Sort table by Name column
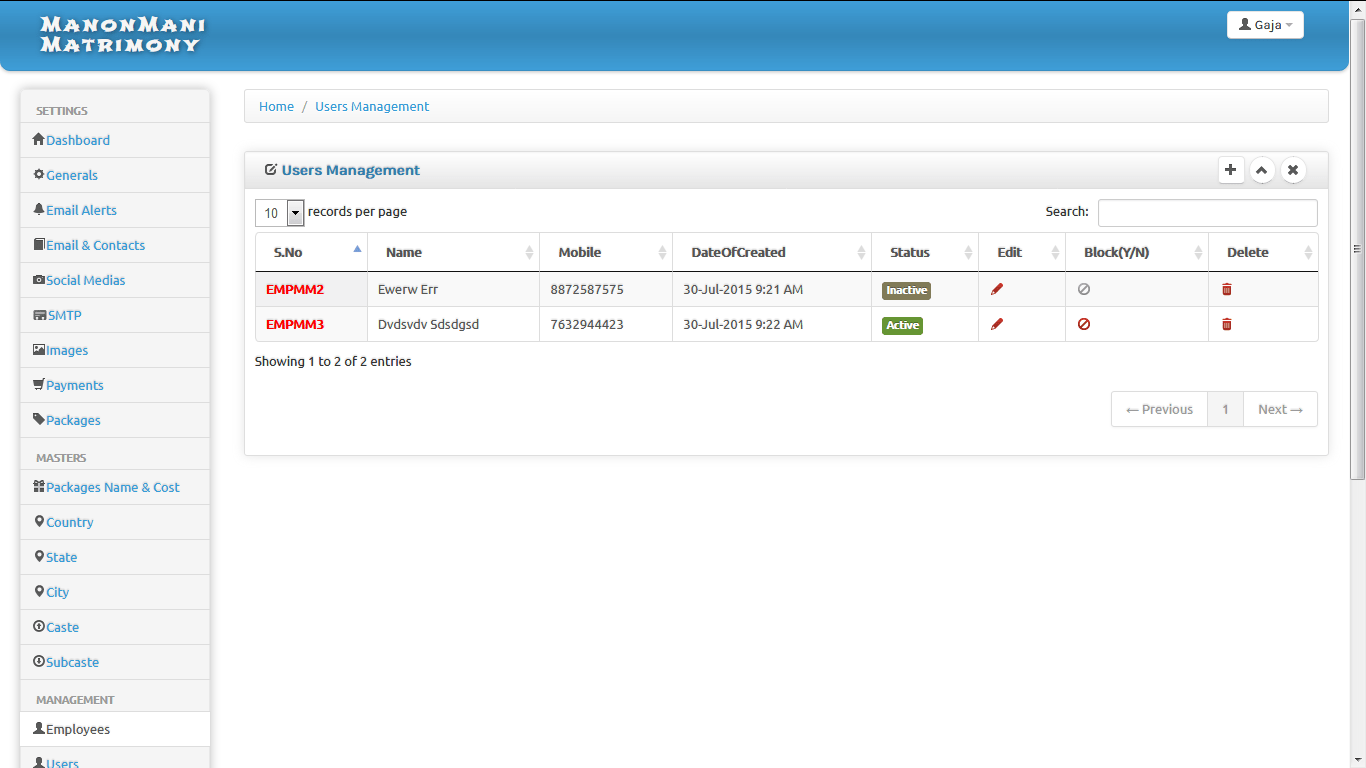The width and height of the screenshot is (1366, 768). 454,252
